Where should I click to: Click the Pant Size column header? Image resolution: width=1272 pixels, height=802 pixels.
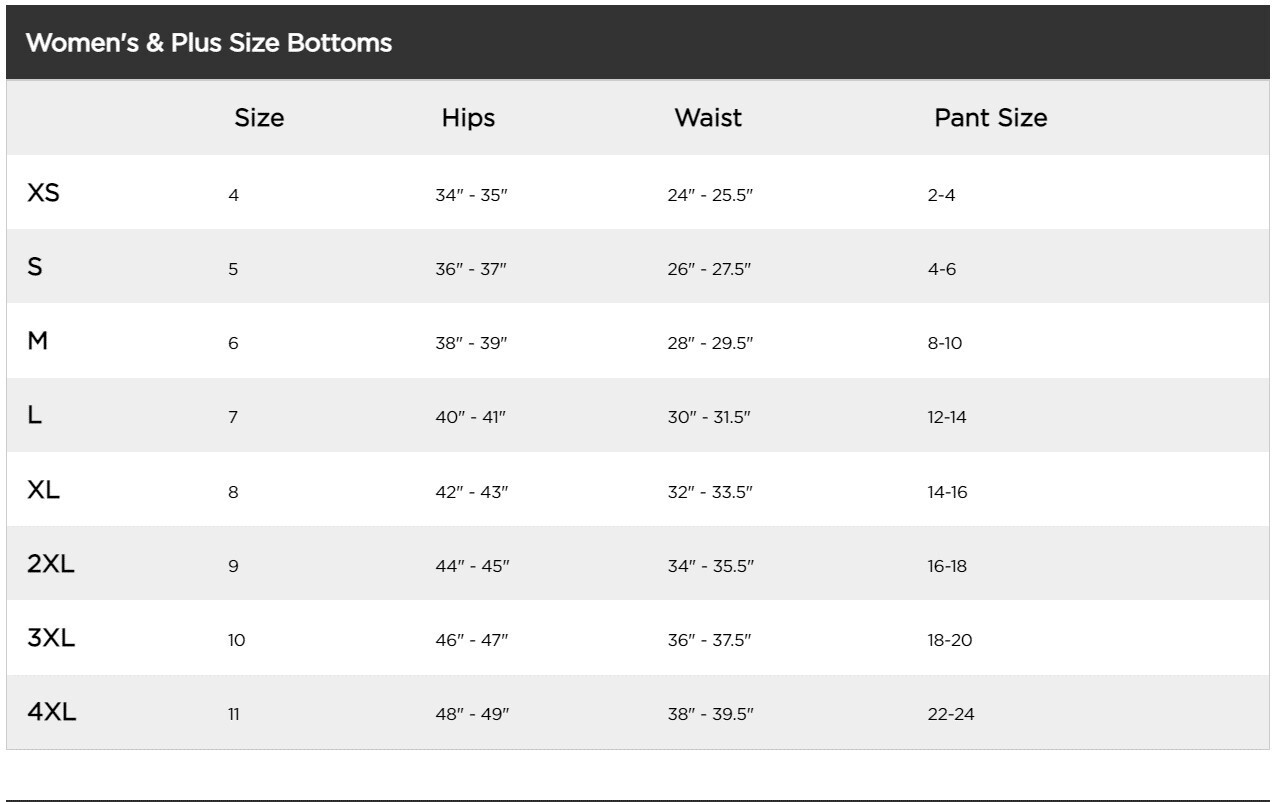coord(990,118)
